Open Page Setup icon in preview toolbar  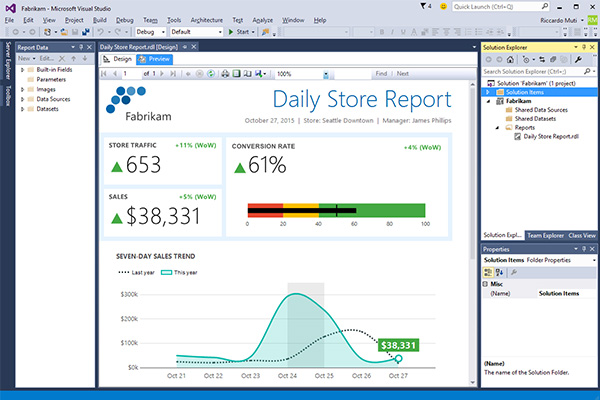coord(248,73)
